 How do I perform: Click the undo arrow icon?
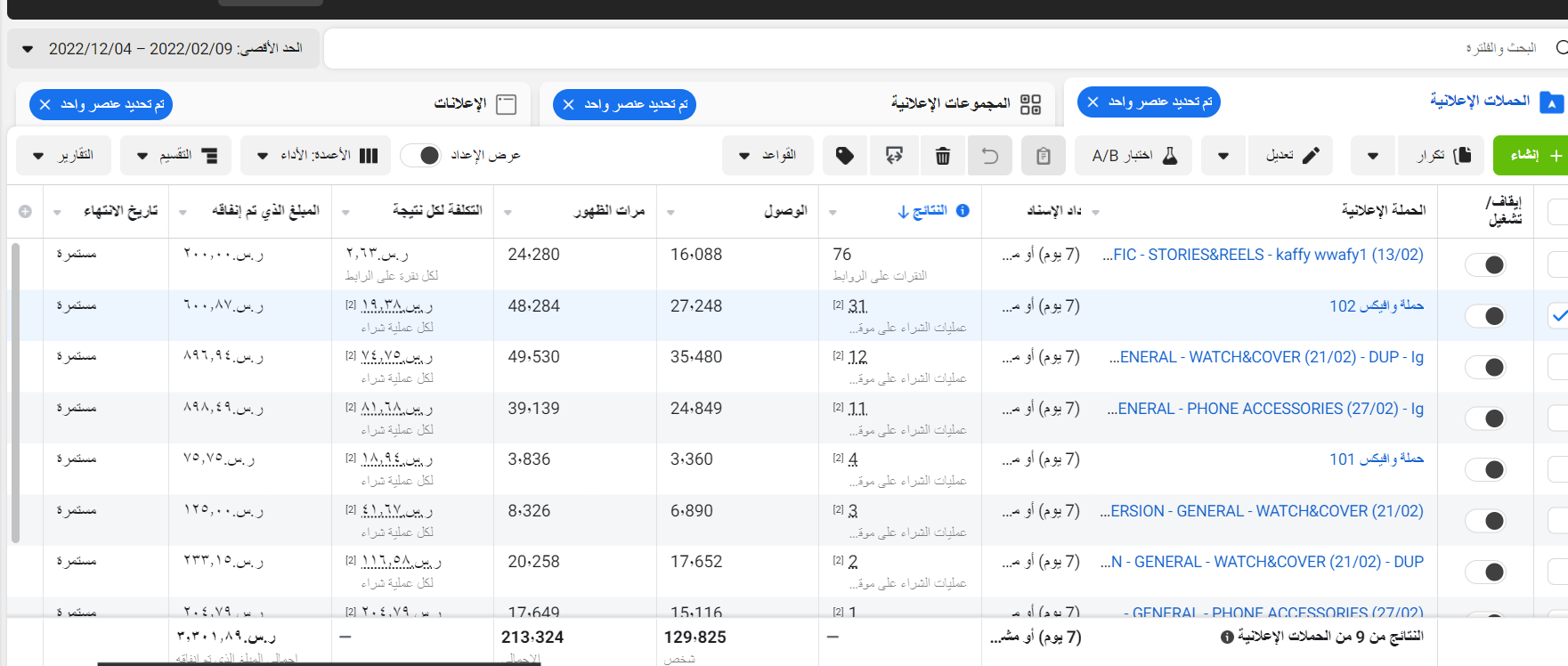pyautogui.click(x=989, y=156)
